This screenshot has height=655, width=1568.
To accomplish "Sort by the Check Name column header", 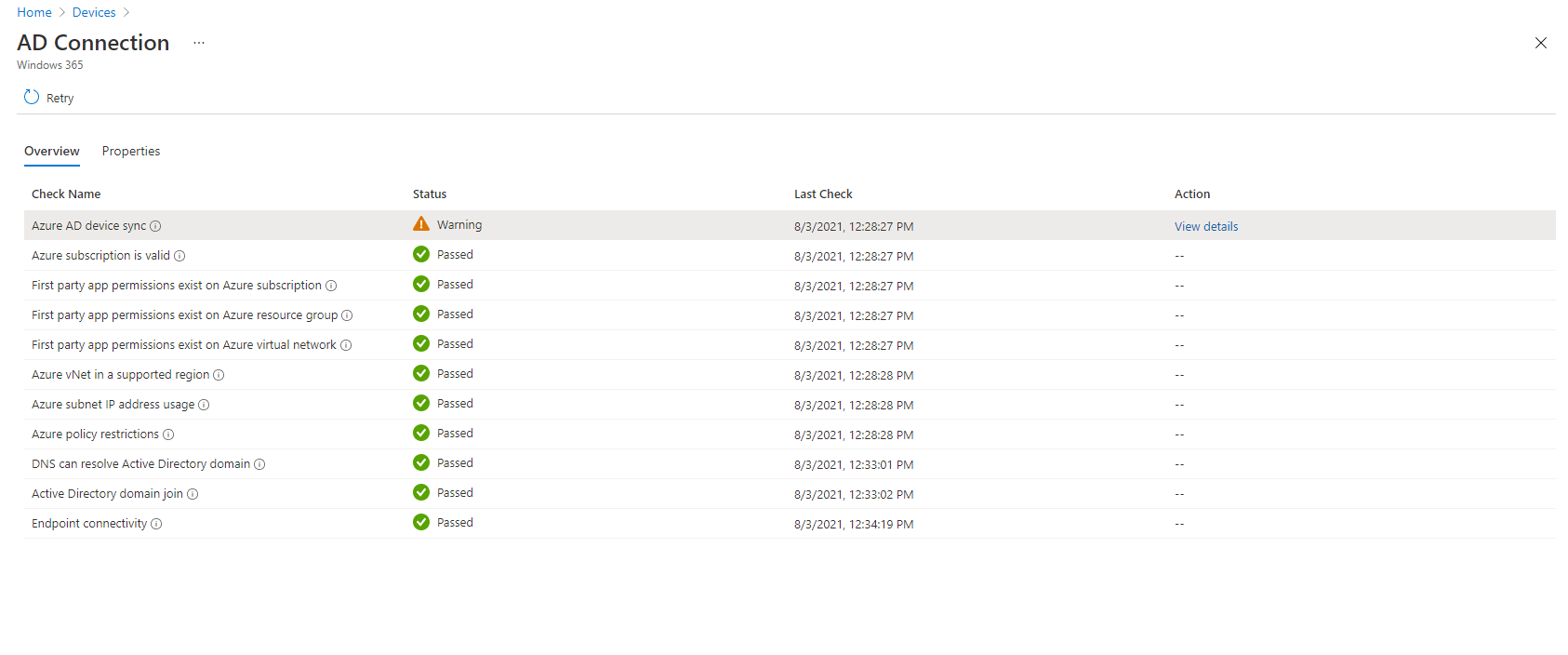I will point(66,194).
